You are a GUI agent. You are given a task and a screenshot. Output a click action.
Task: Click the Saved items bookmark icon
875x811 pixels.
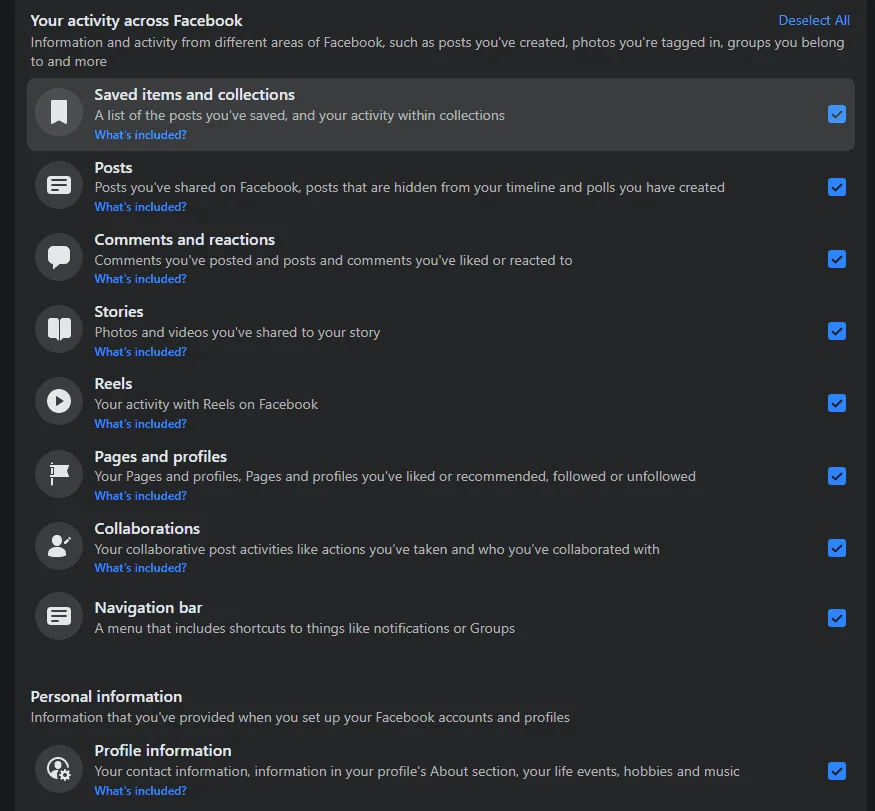(59, 112)
